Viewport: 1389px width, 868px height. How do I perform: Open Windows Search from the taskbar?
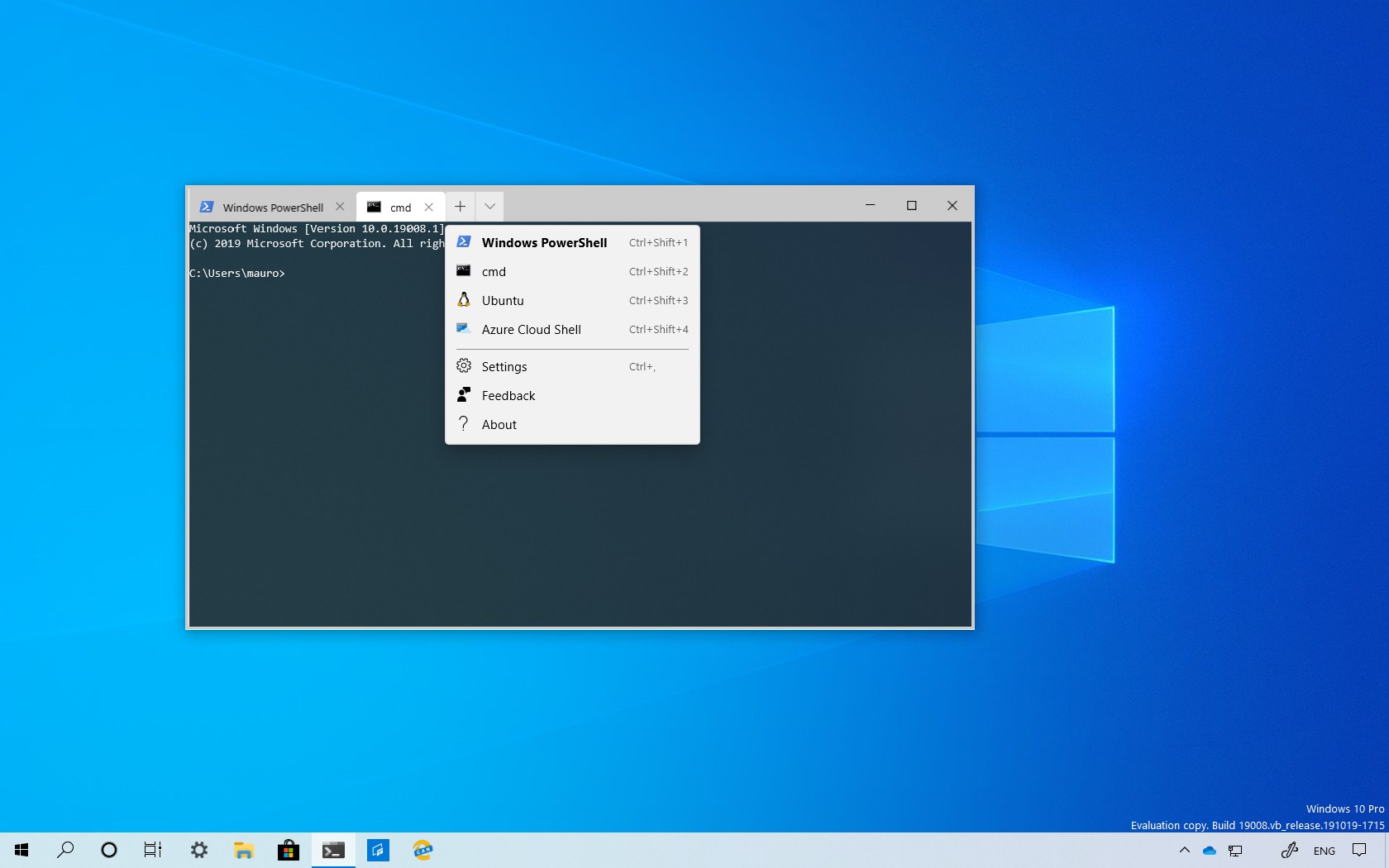65,850
